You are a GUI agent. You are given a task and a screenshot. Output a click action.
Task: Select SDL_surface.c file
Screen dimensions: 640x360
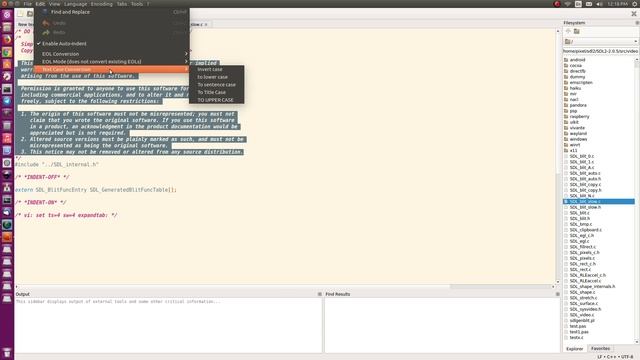point(584,304)
